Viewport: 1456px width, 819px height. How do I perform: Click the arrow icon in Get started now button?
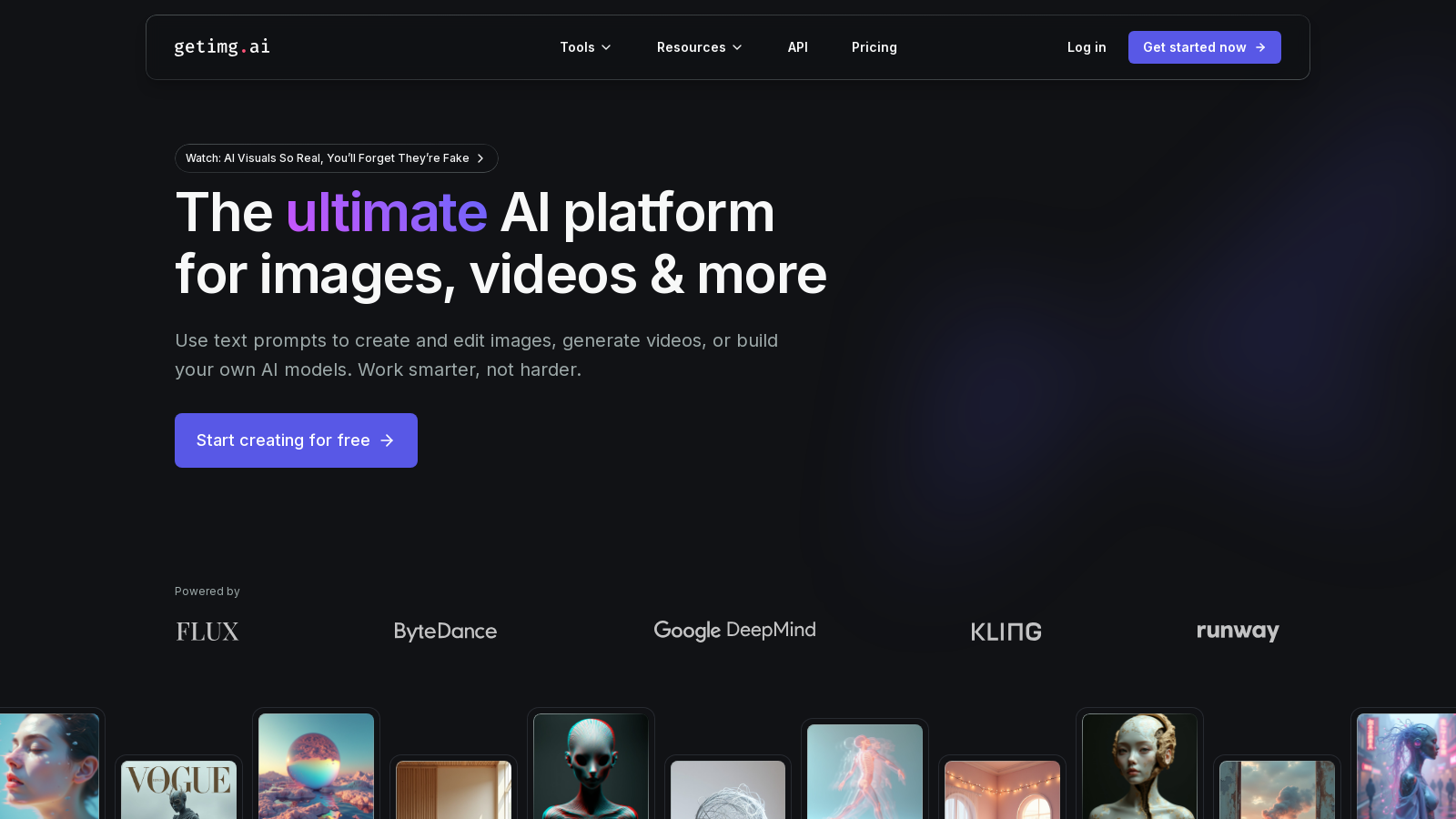pyautogui.click(x=1260, y=46)
